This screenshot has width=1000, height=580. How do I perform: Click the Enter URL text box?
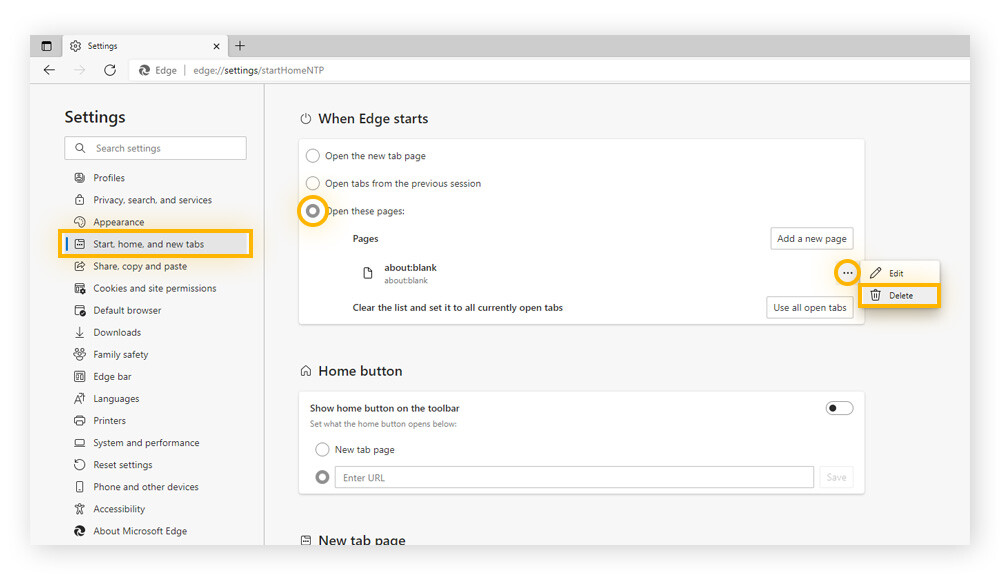(x=573, y=478)
